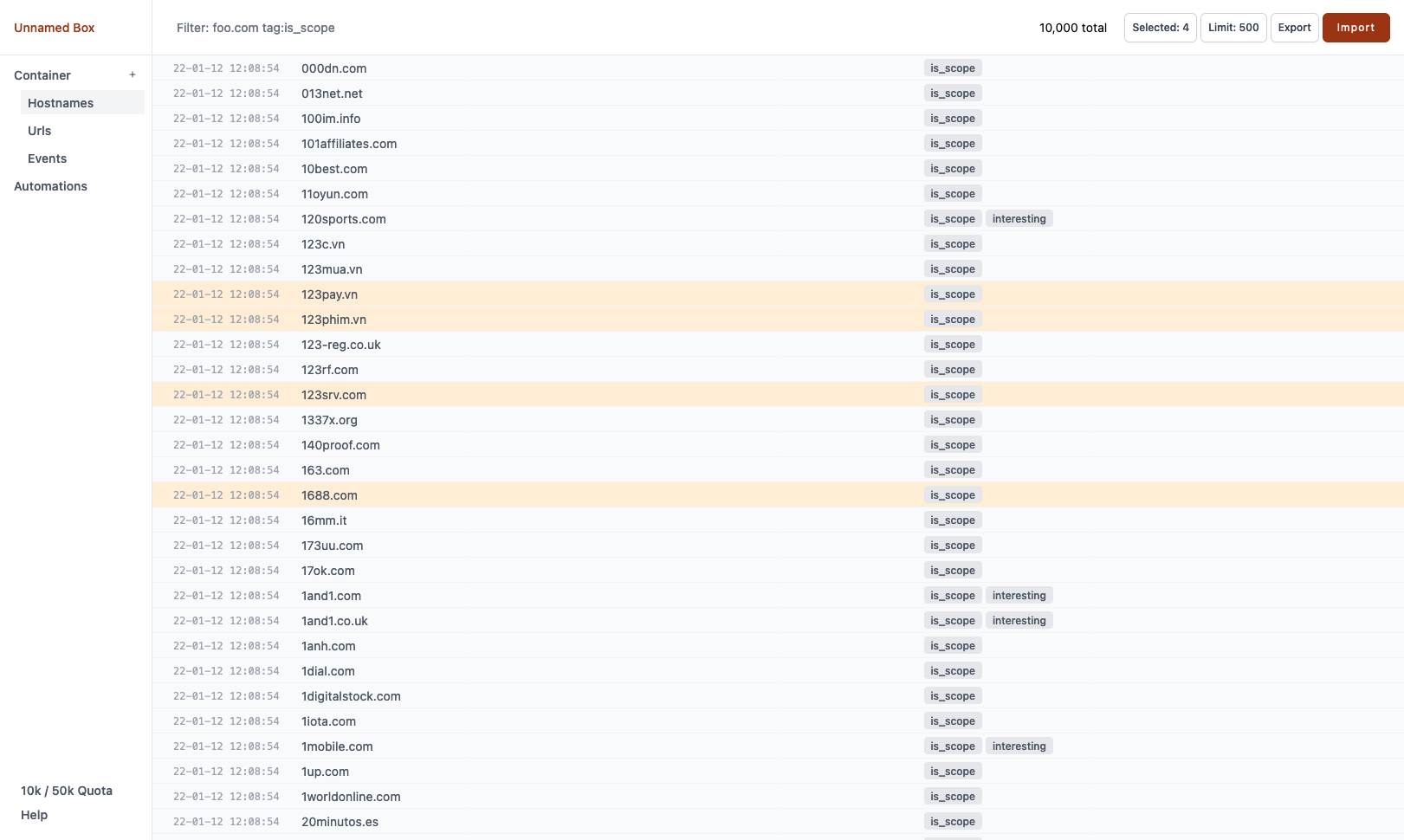Screen dimensions: 1404x840
Task: Click the plus icon beside Container
Action: (x=133, y=75)
